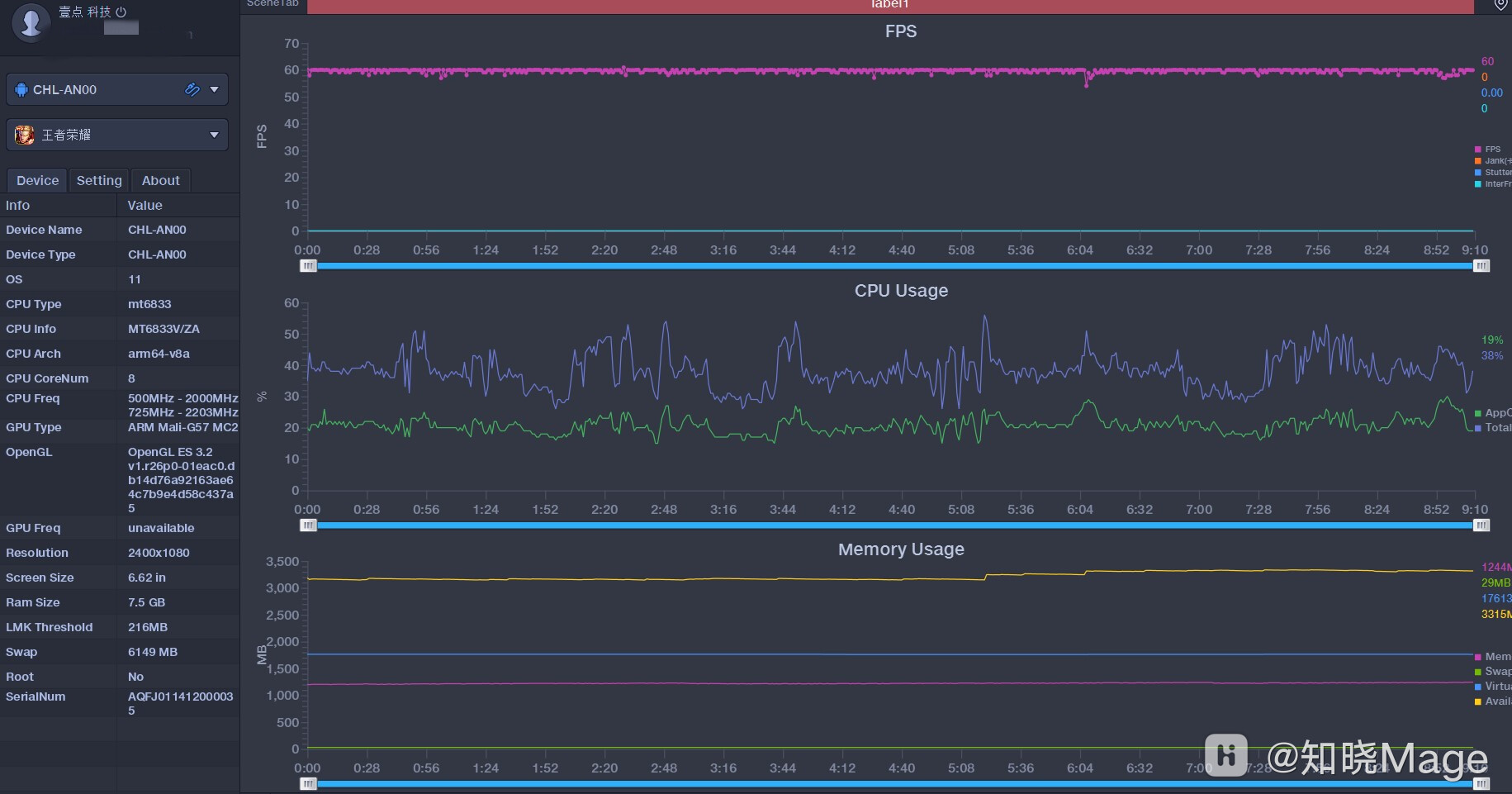Click the Value column header

pyautogui.click(x=145, y=205)
